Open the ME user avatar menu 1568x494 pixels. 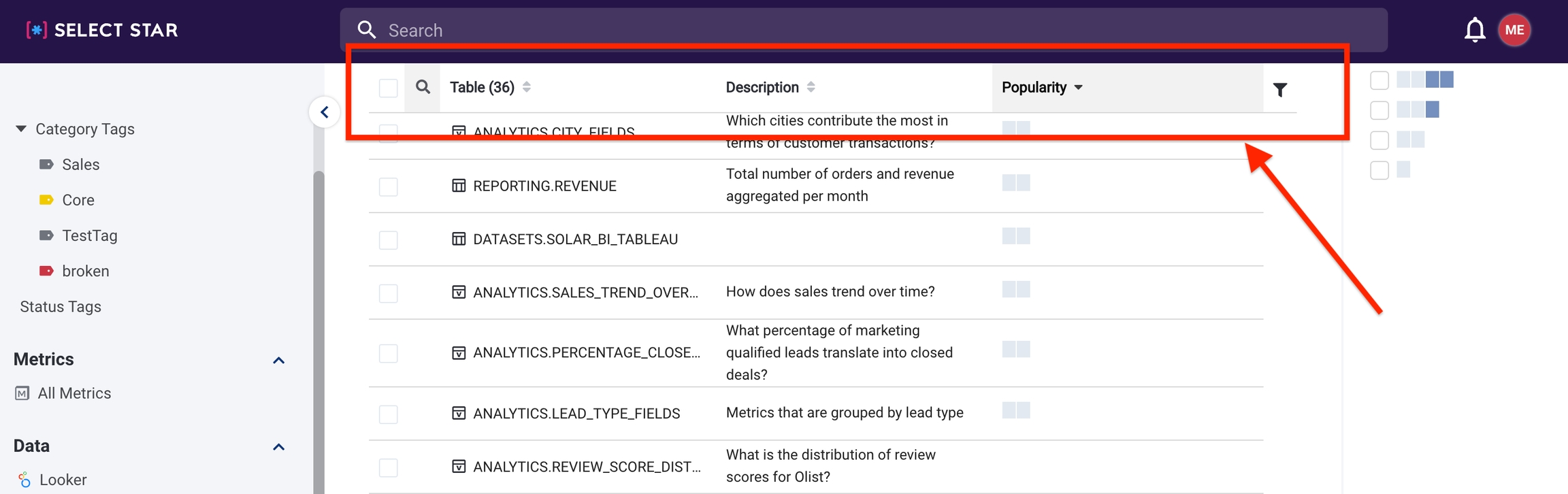coord(1514,30)
